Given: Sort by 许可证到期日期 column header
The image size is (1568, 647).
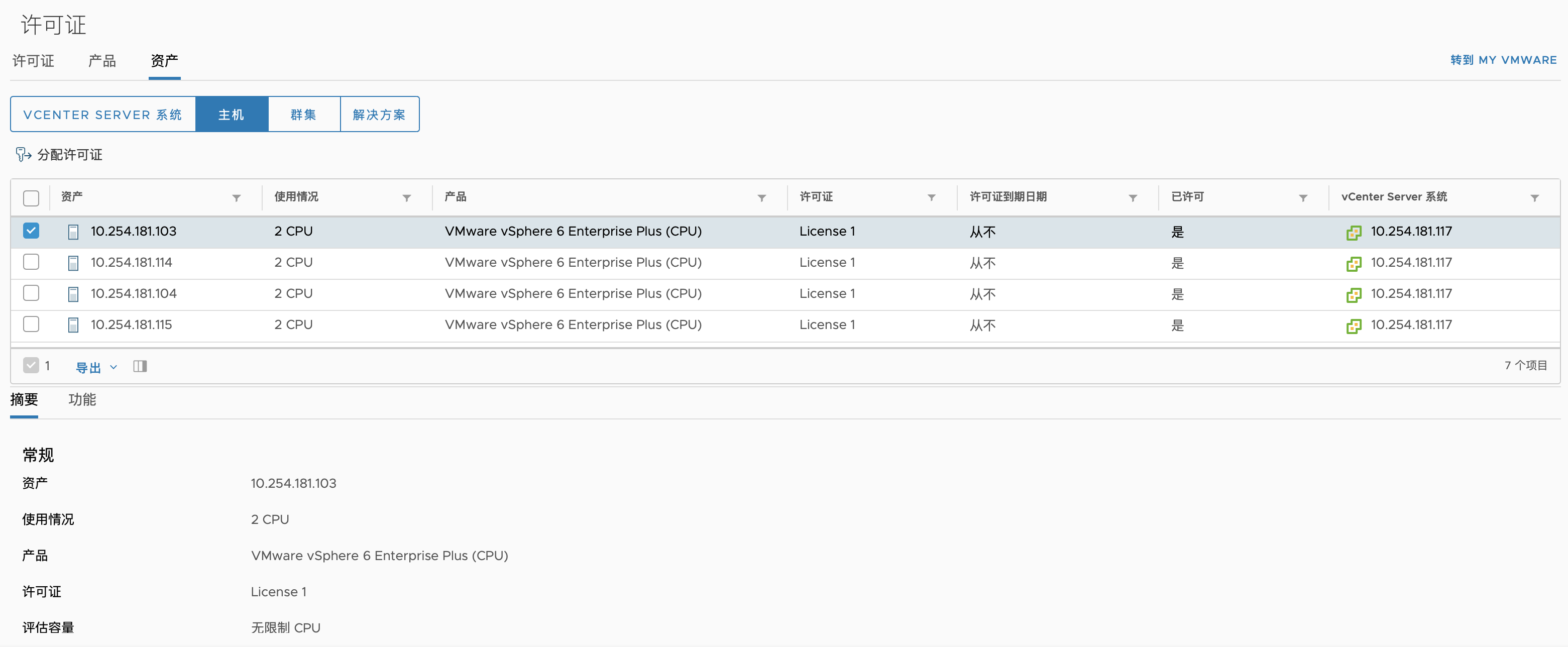Looking at the screenshot, I should [x=1008, y=196].
